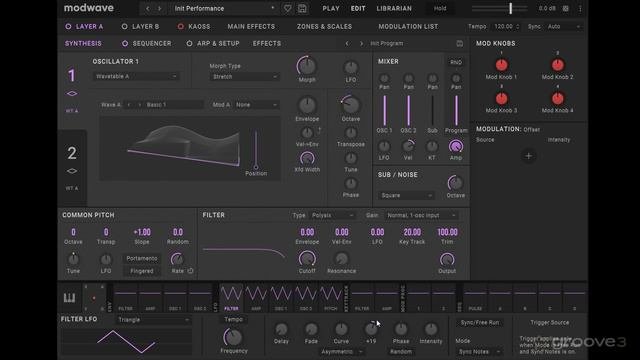The width and height of the screenshot is (640, 360).
Task: Open the MAIN EFFECTS tab
Action: pyautogui.click(x=251, y=27)
